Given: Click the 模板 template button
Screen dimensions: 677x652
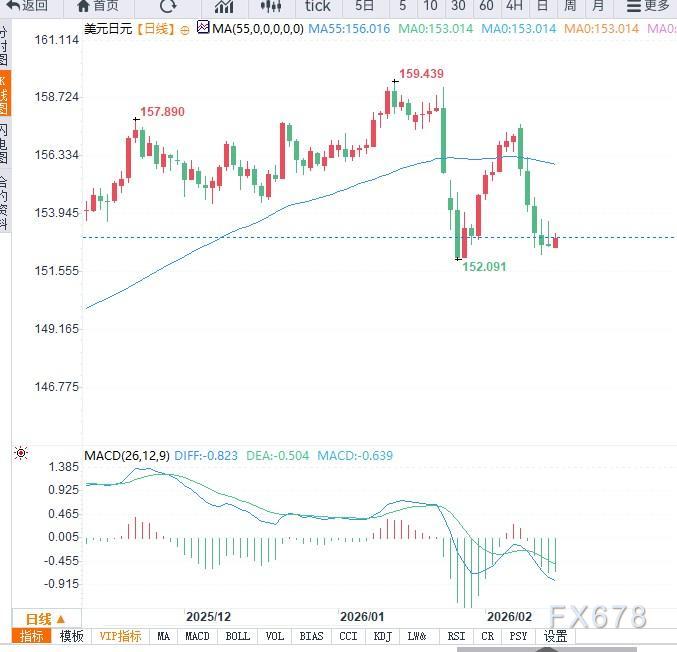Looking at the screenshot, I should [72, 636].
